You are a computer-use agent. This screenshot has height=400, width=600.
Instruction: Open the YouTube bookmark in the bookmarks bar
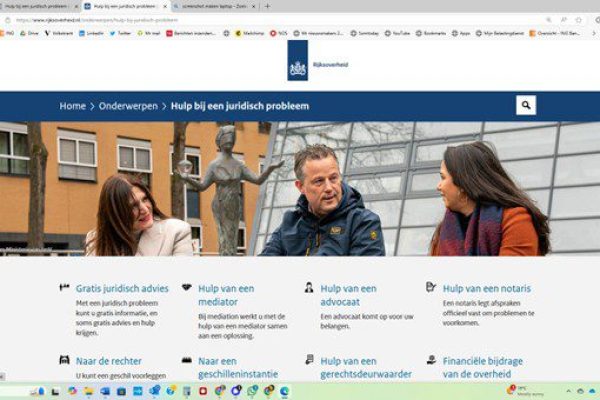pos(399,33)
